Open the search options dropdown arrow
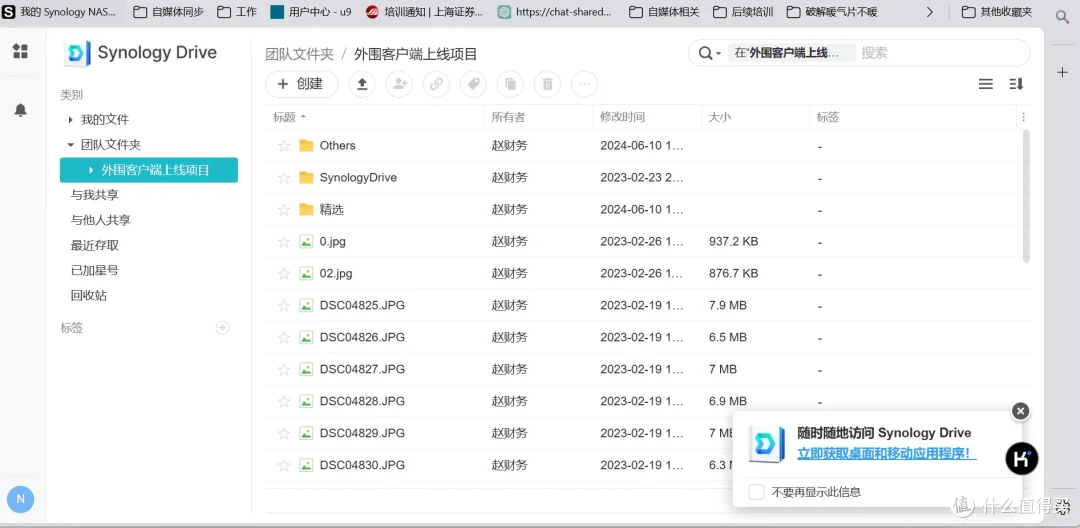 718,54
